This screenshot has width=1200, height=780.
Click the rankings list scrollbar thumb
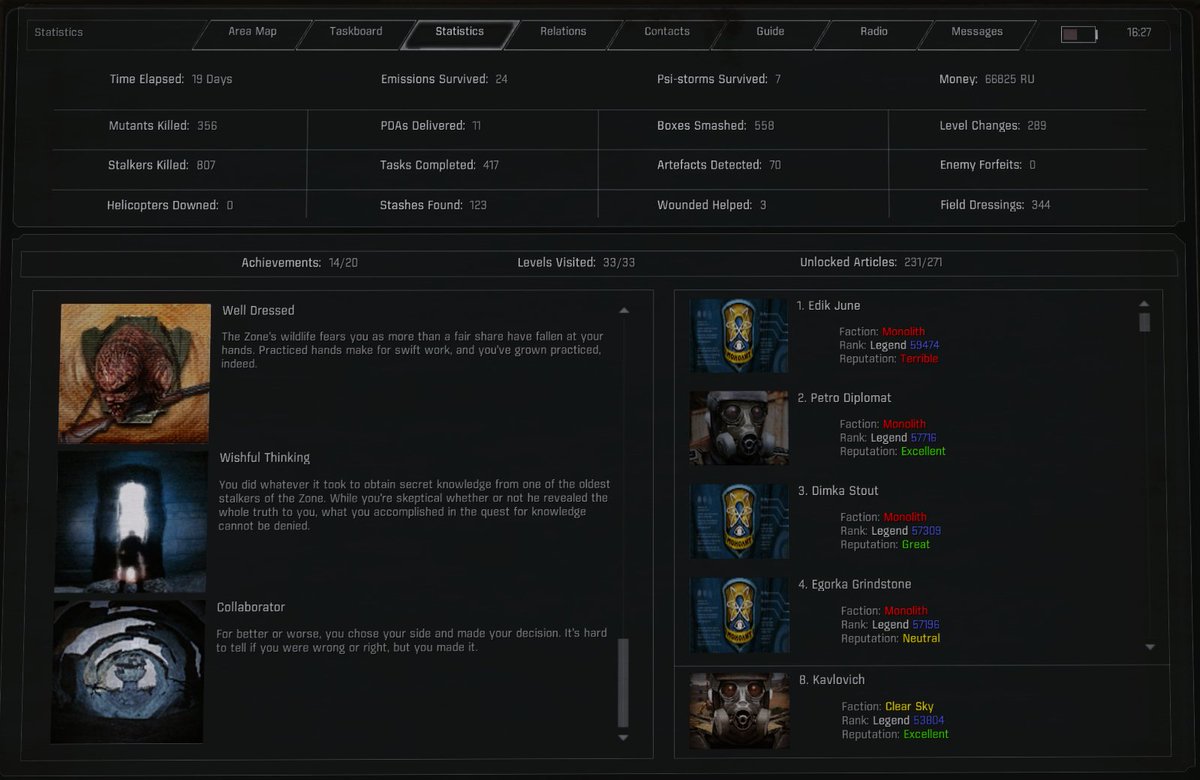click(x=1144, y=322)
